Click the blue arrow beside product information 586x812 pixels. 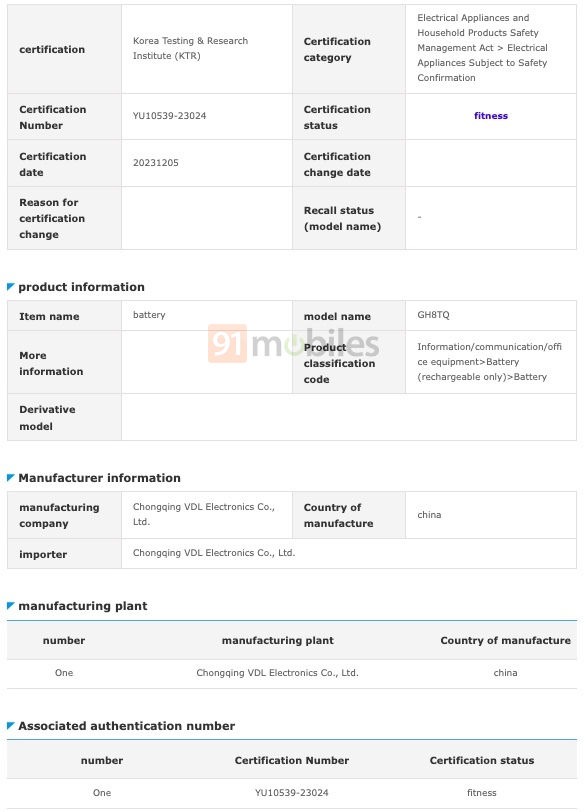coord(10,286)
